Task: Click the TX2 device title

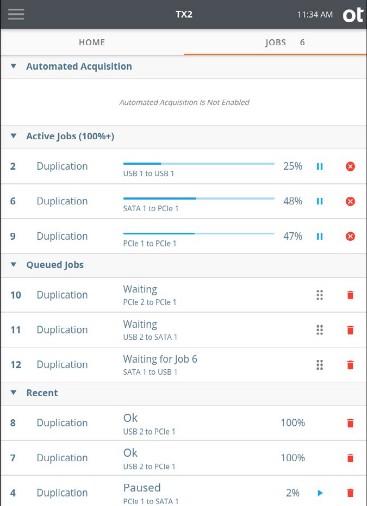Action: pos(184,15)
